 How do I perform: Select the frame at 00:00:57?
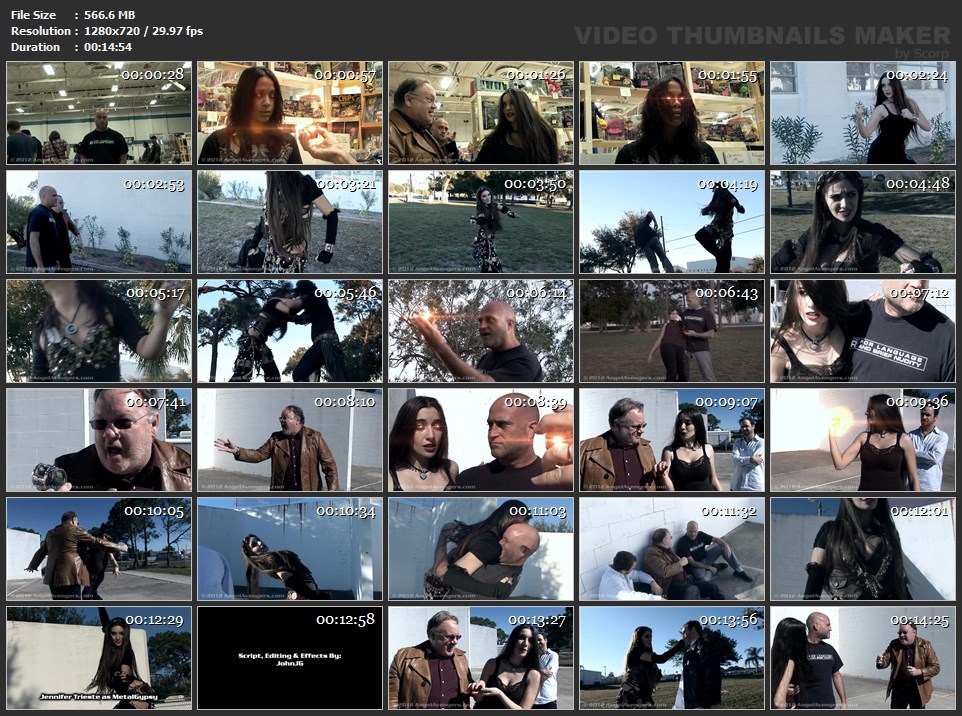290,113
